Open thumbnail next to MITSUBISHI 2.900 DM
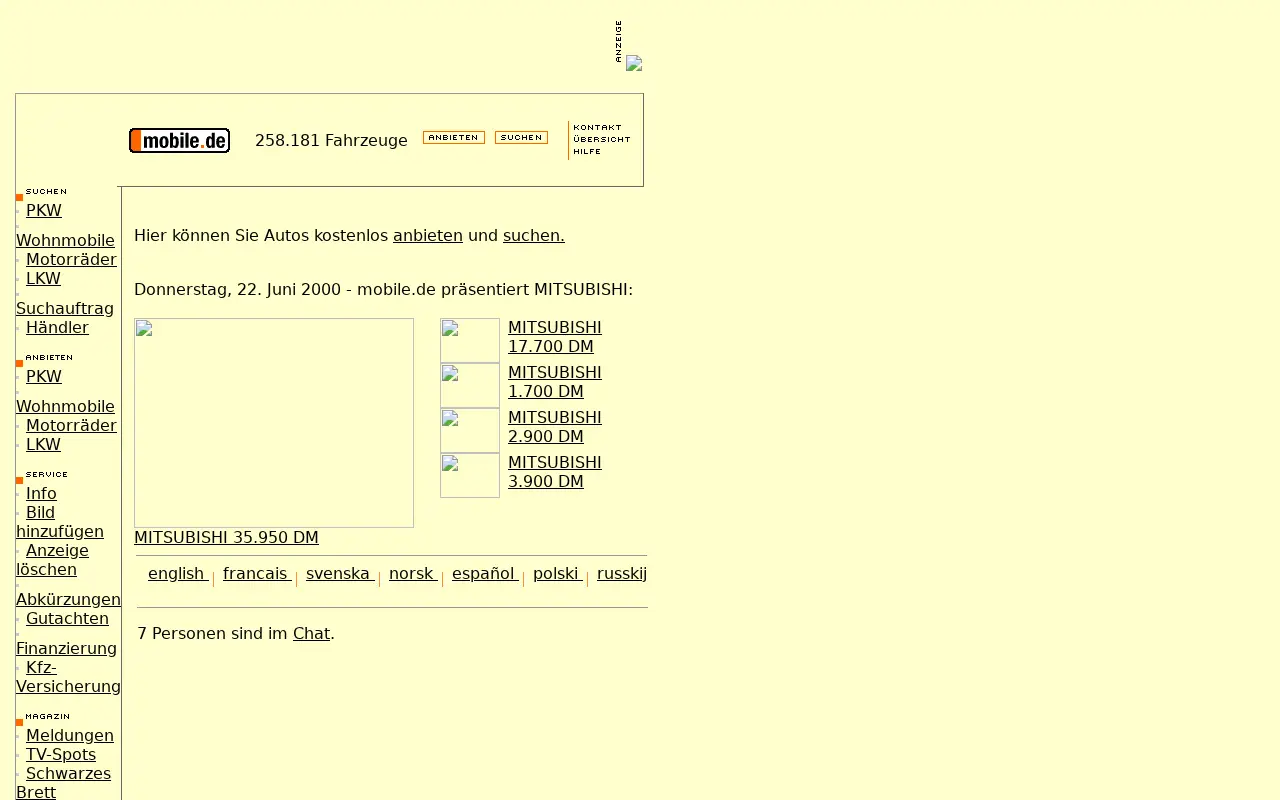 [470, 430]
